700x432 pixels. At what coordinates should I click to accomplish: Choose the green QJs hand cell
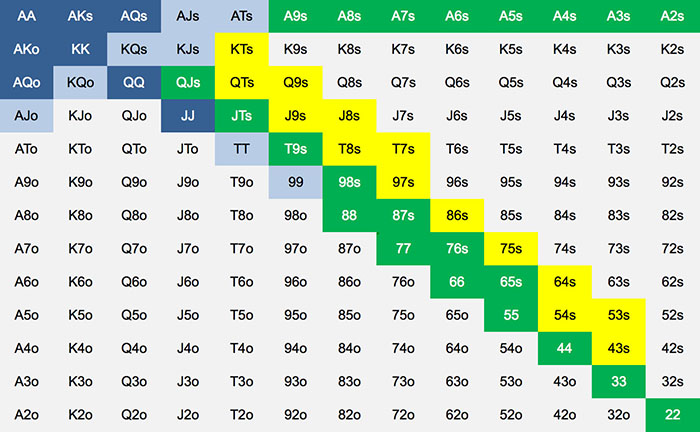pos(188,83)
